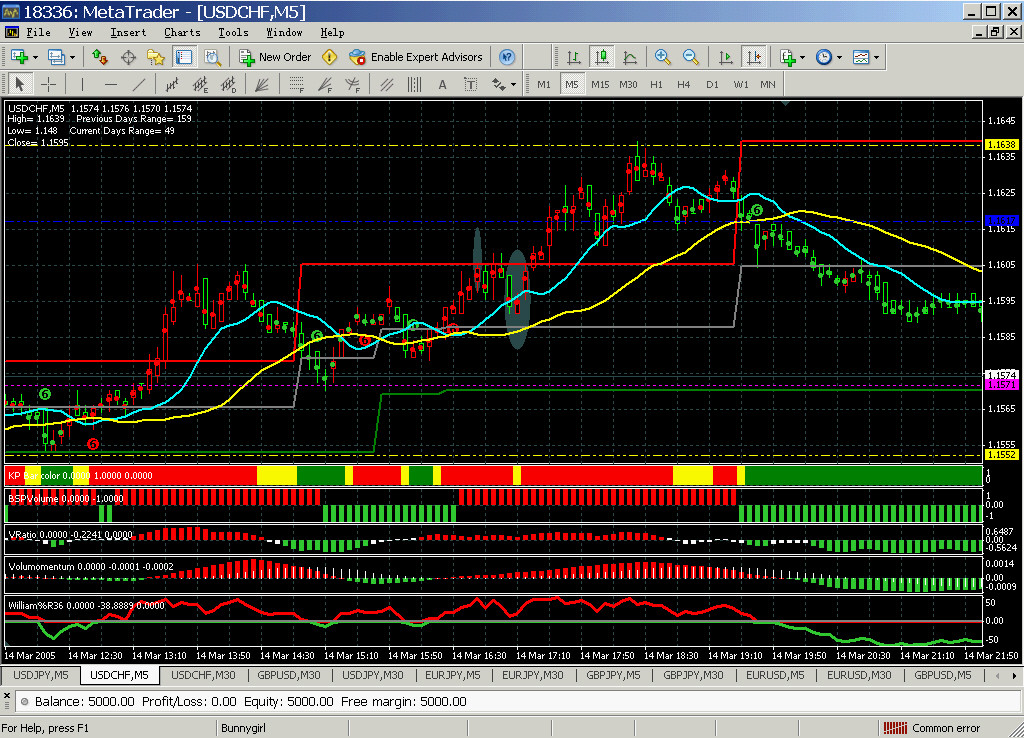
Task: Switch to the GBPUSD,M30 chart tab
Action: [289, 675]
